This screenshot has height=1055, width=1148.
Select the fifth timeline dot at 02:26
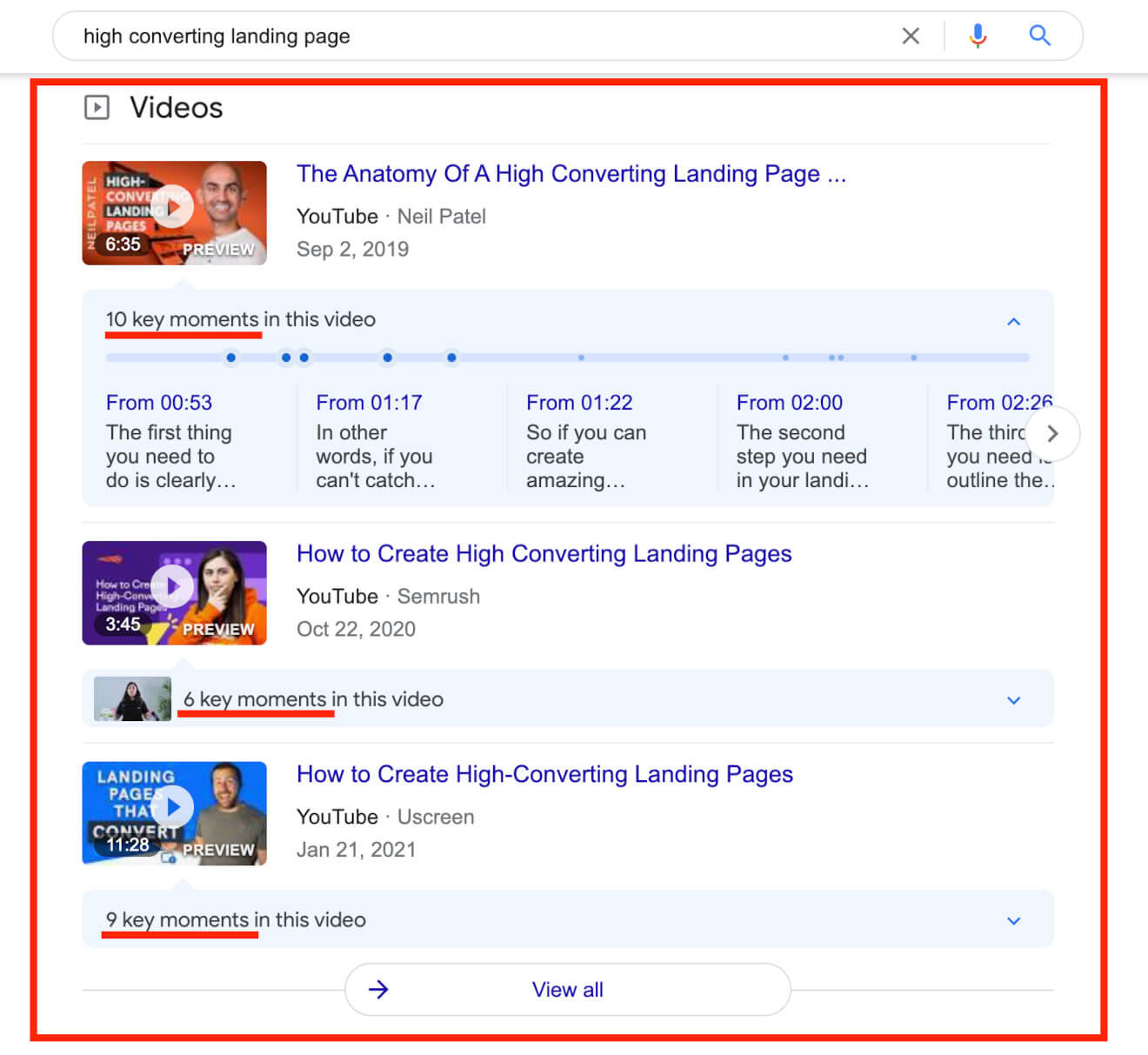point(451,357)
